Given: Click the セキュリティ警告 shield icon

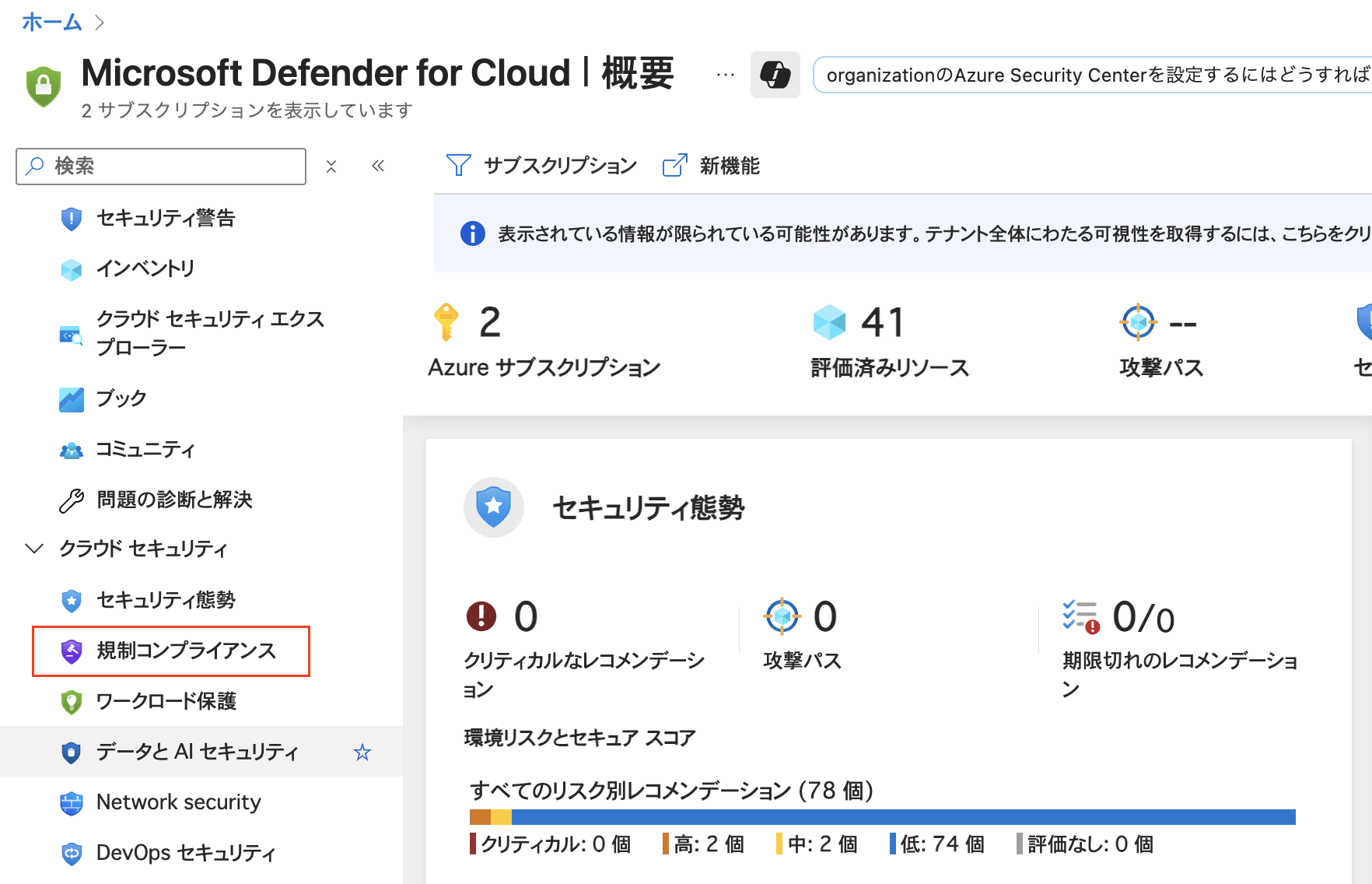Looking at the screenshot, I should coord(72,219).
